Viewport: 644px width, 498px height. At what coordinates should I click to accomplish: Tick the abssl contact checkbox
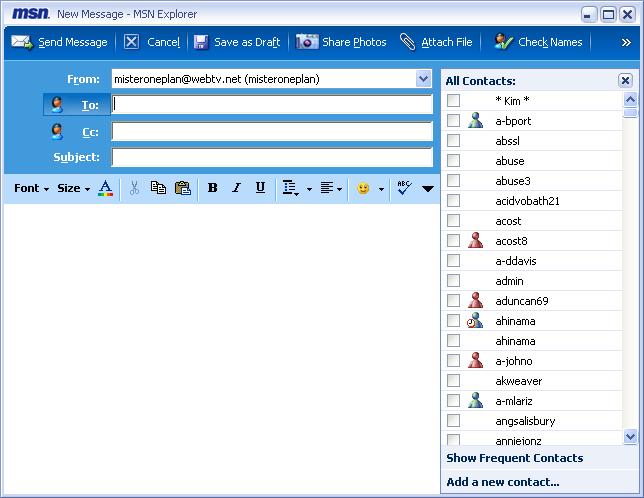[453, 141]
